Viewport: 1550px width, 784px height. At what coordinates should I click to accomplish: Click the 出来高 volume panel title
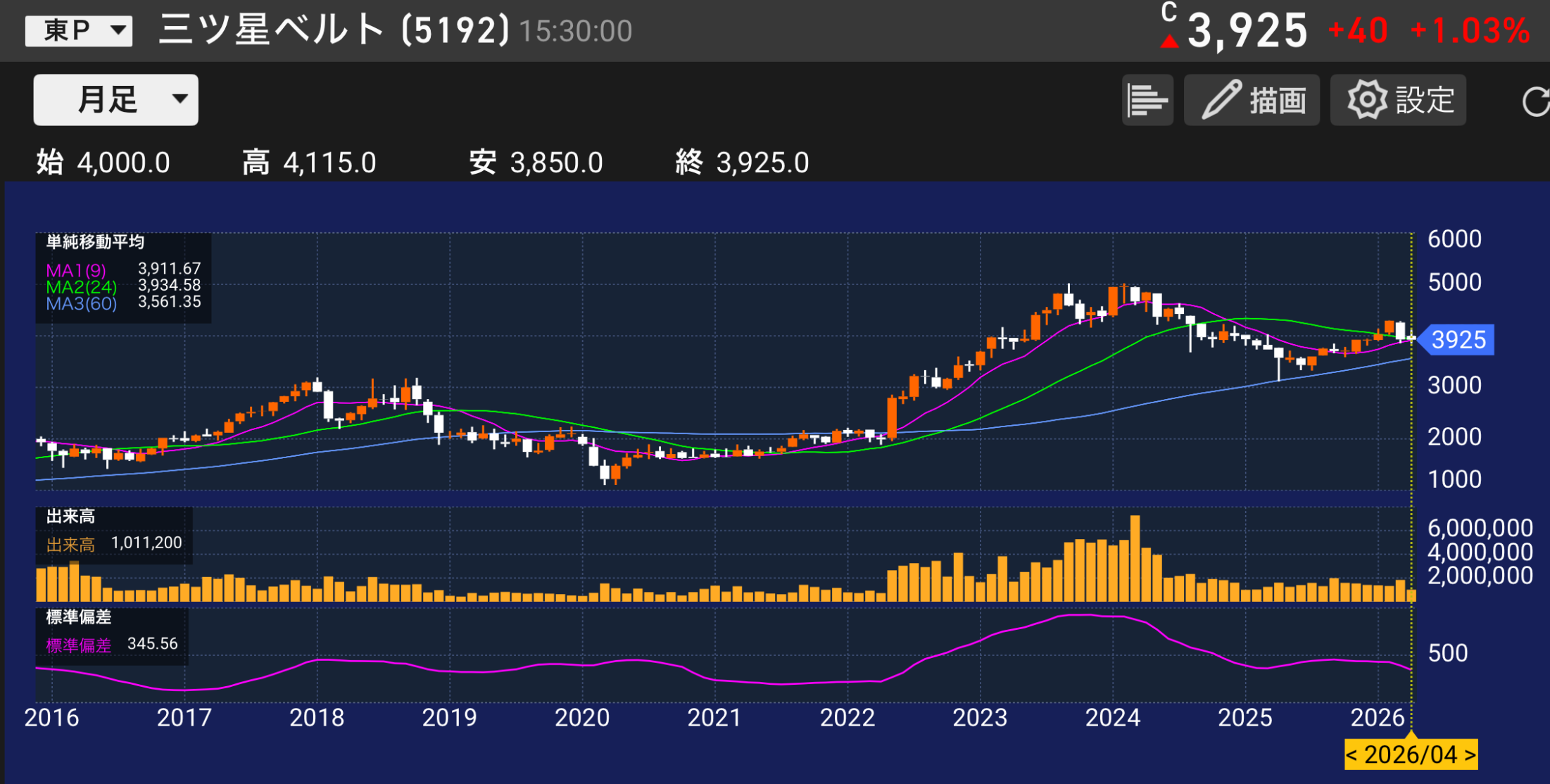[70, 517]
